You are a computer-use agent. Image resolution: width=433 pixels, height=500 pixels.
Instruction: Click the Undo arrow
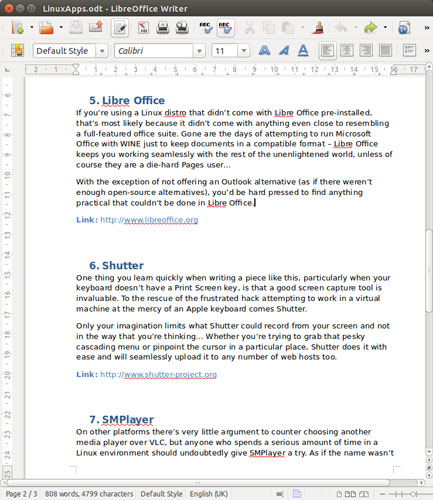(x=341, y=28)
